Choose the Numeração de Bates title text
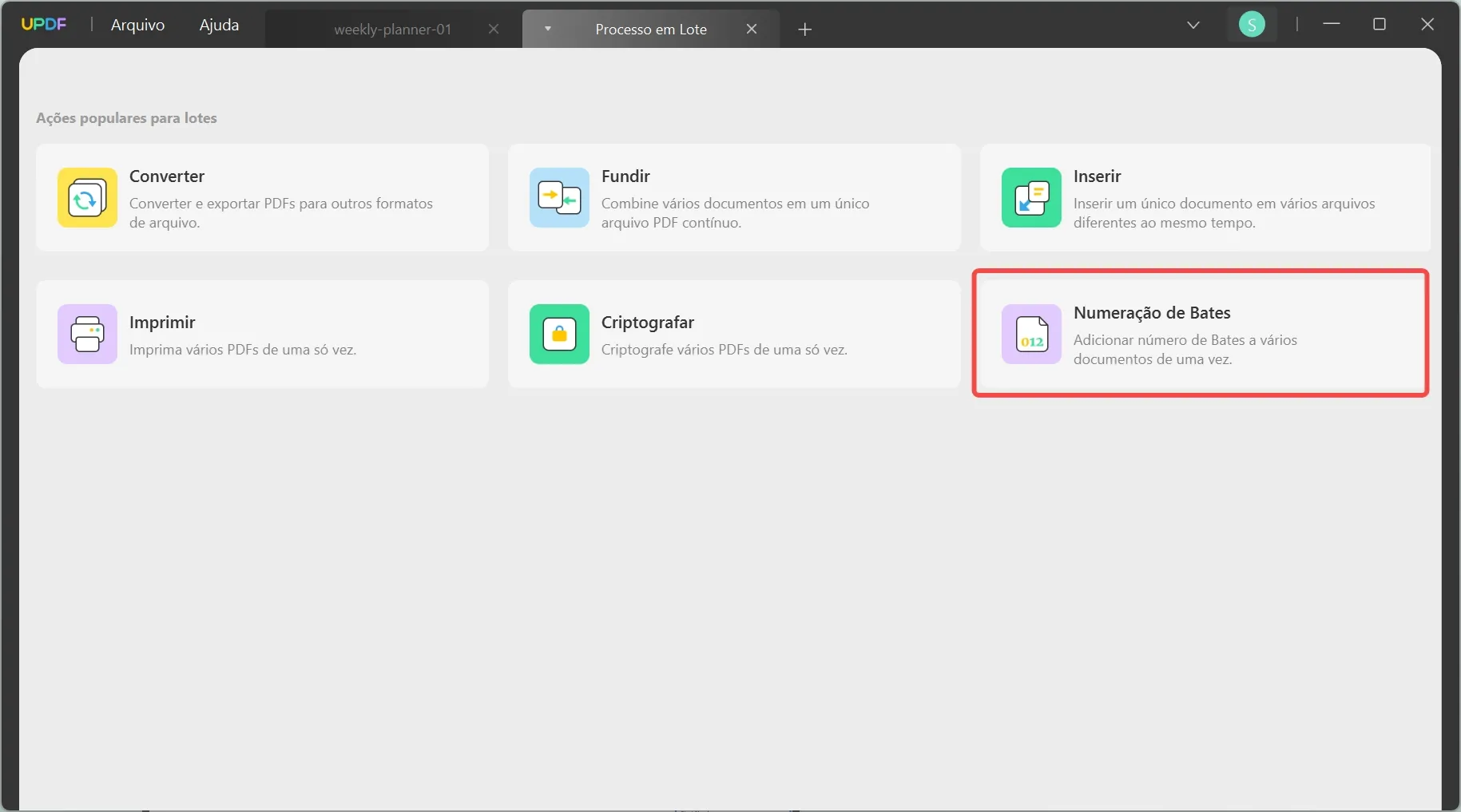The image size is (1461, 812). click(x=1152, y=313)
